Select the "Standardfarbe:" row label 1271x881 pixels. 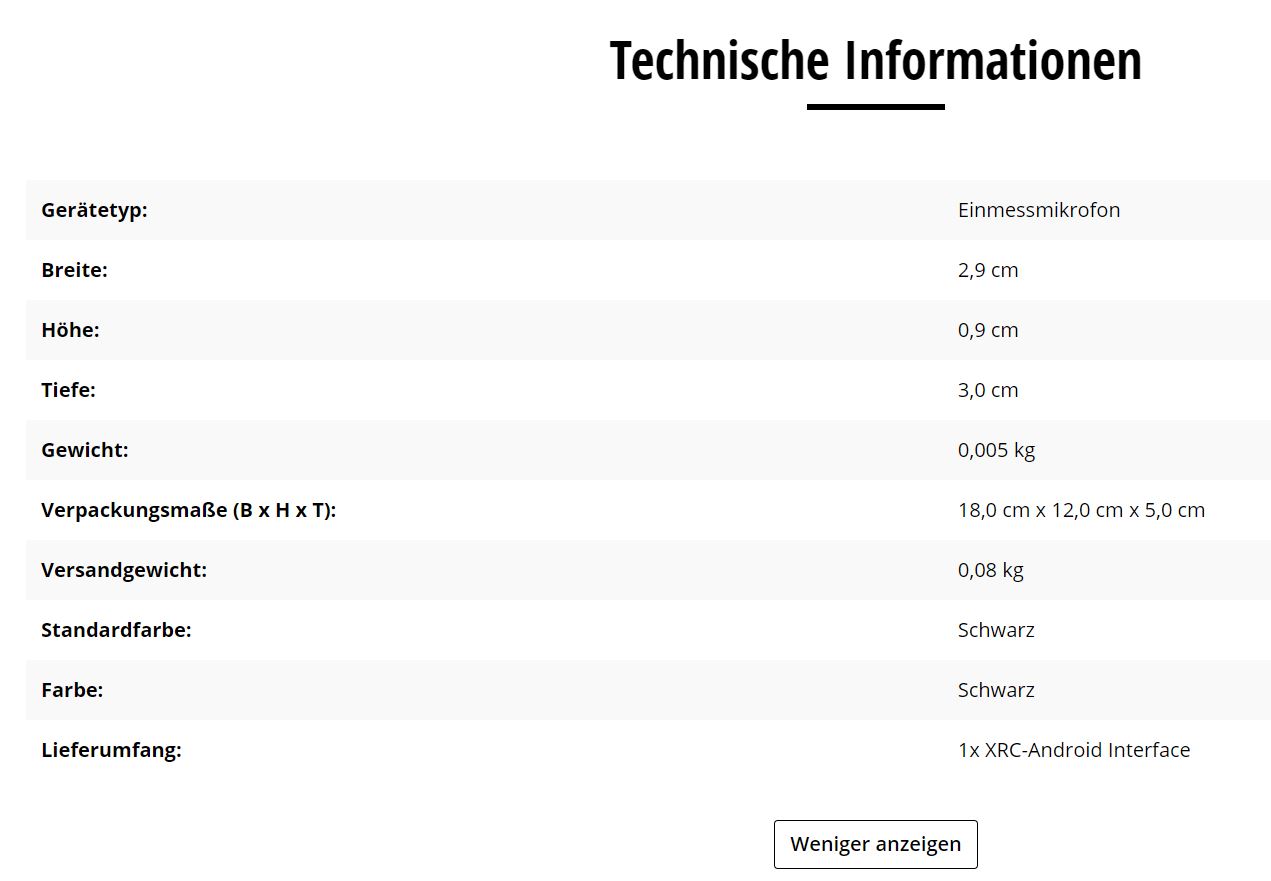click(x=116, y=630)
